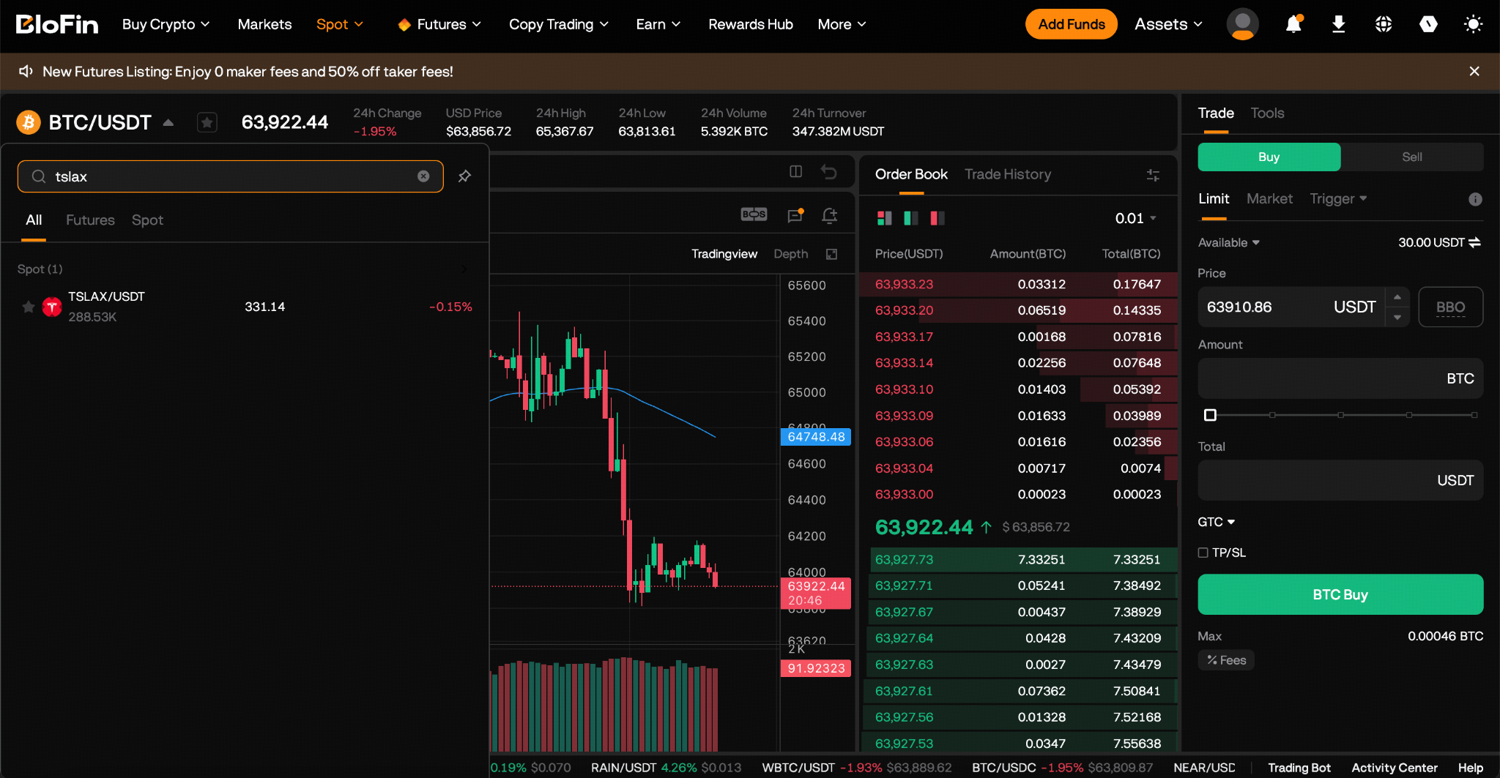This screenshot has height=778, width=1500.
Task: Switch to the Trade History tab
Action: point(1008,174)
